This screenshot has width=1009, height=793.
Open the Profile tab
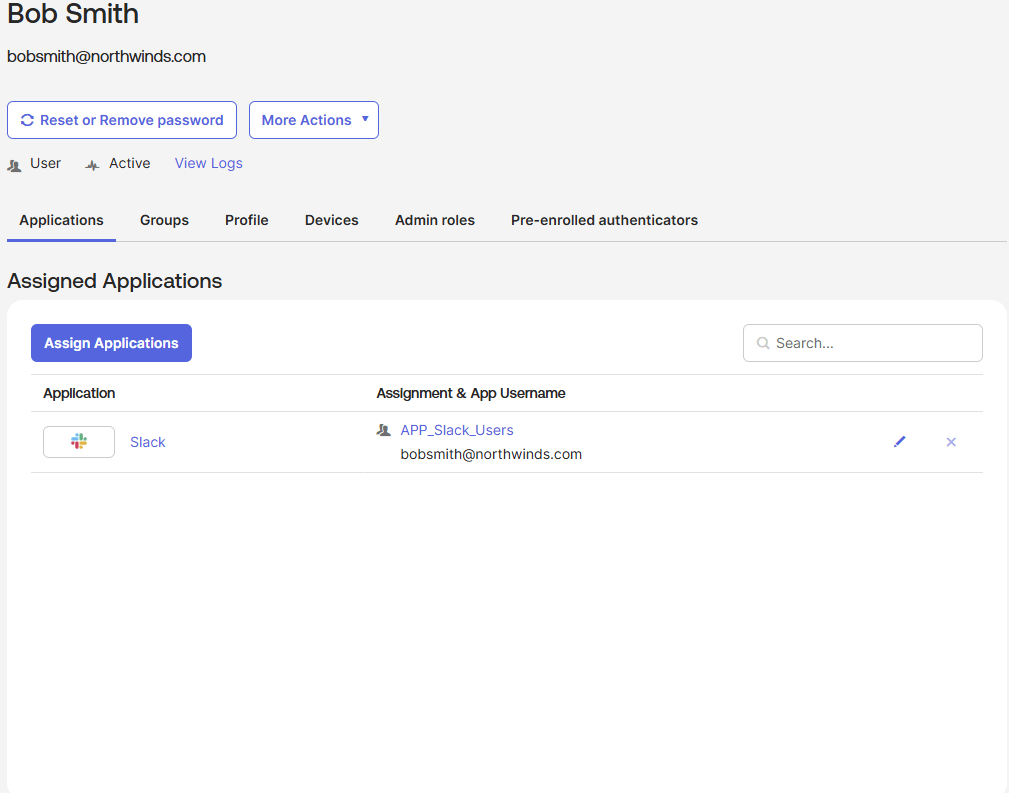coord(246,220)
